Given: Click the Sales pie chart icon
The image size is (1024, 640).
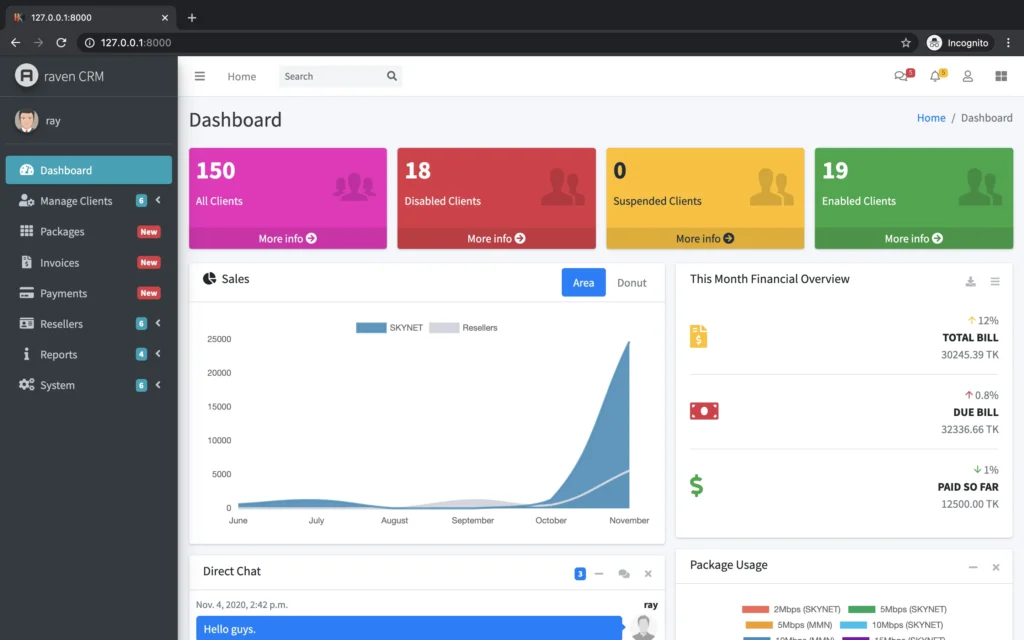Looking at the screenshot, I should (209, 279).
